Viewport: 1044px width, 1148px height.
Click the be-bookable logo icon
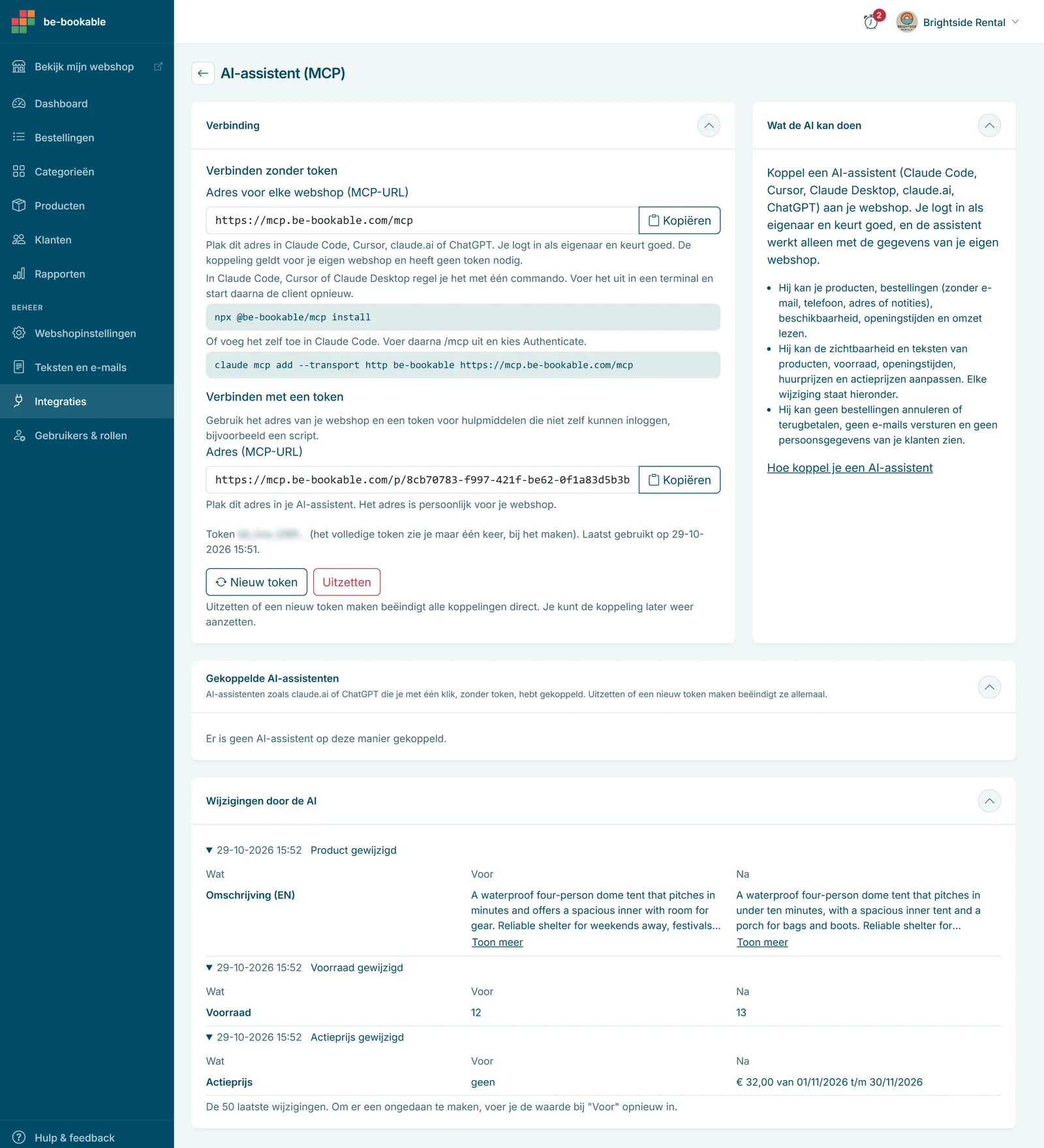(x=23, y=22)
